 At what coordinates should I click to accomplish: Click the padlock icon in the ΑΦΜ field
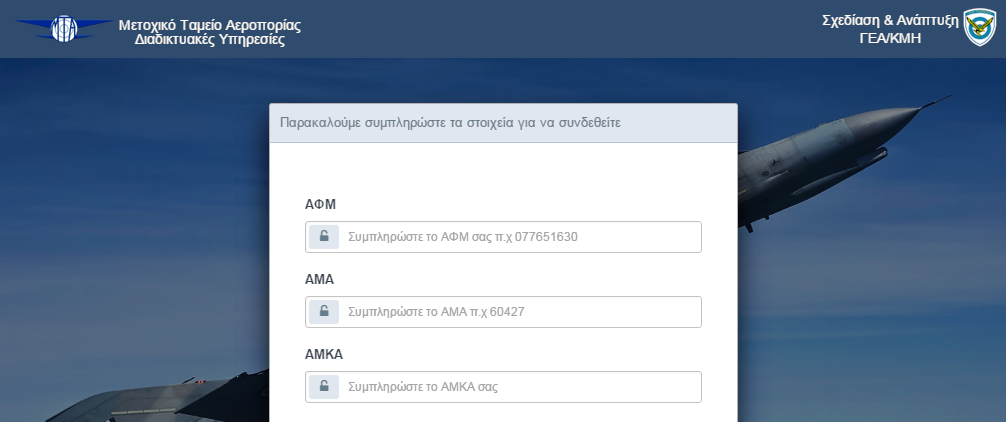point(323,237)
